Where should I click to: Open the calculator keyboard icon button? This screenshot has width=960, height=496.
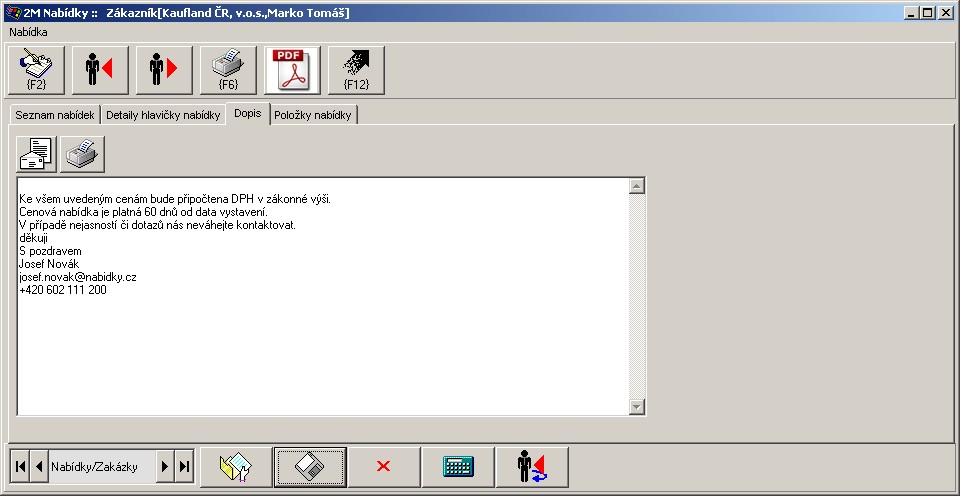pyautogui.click(x=458, y=467)
